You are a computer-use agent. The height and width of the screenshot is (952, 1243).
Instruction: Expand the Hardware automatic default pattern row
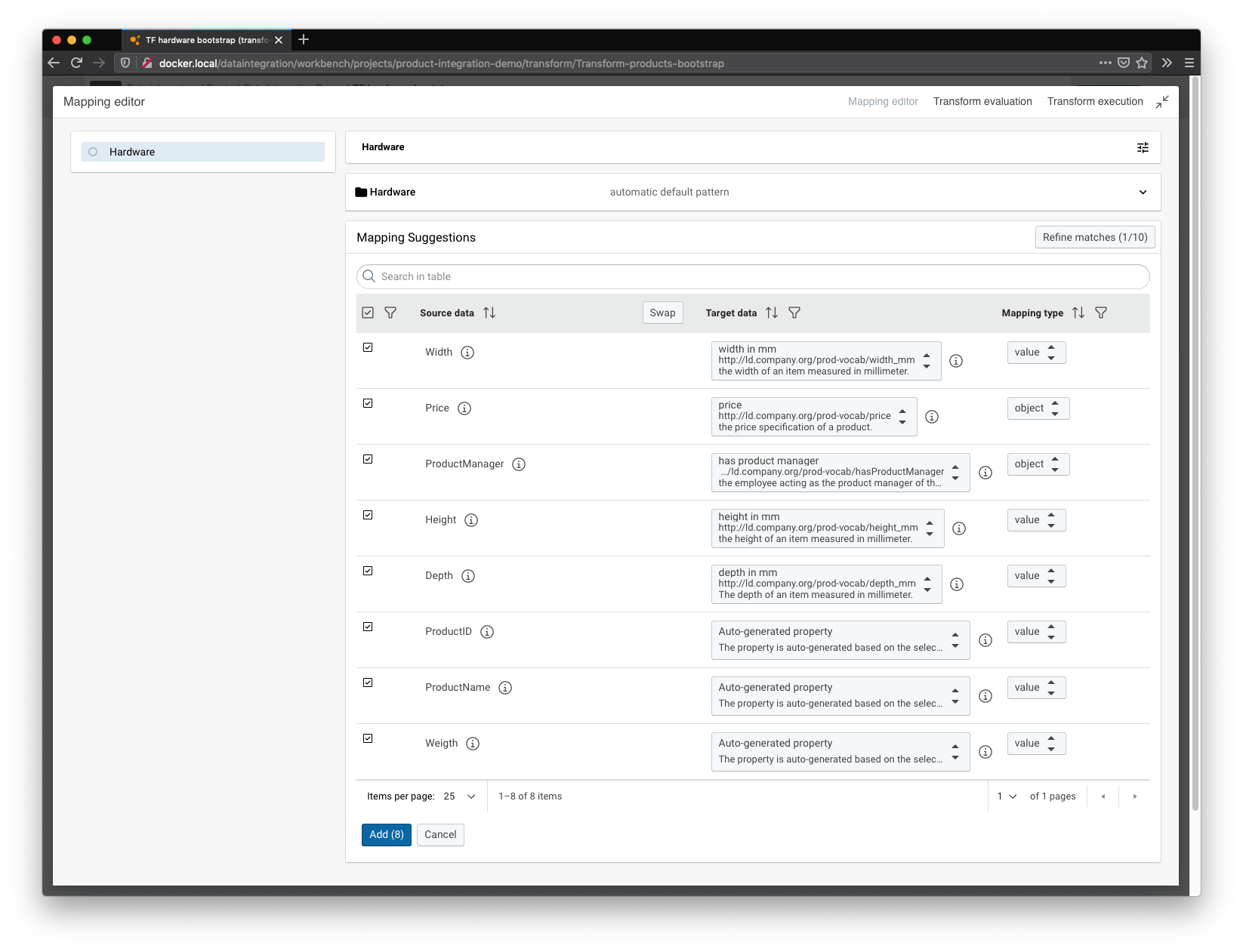[x=1143, y=192]
